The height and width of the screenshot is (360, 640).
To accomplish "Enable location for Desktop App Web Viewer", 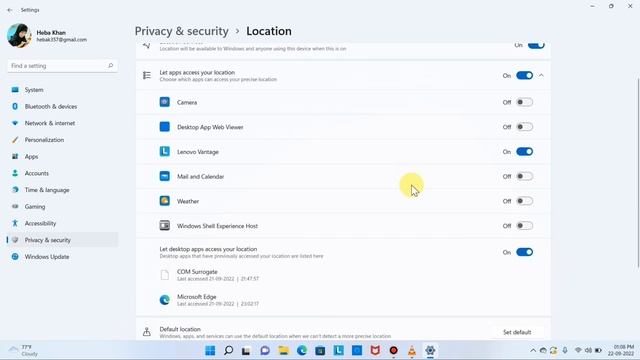I will click(x=524, y=127).
